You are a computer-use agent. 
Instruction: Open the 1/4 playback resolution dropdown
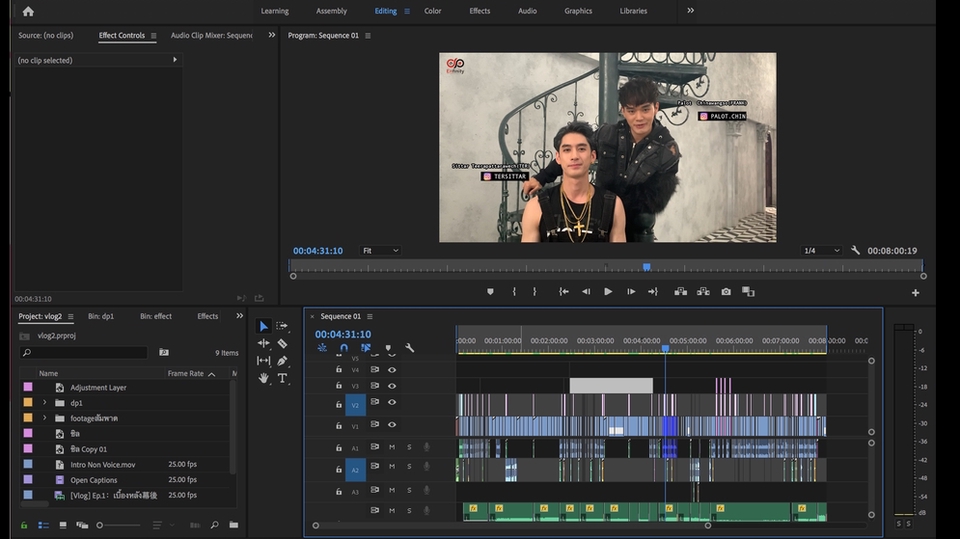coord(821,251)
